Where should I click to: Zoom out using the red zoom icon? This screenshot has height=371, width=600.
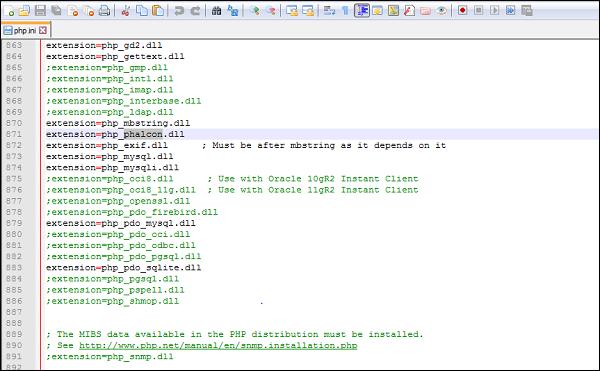tap(270, 11)
